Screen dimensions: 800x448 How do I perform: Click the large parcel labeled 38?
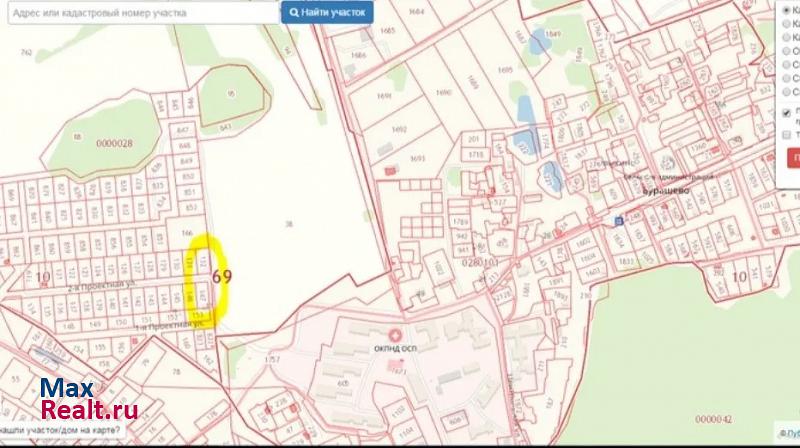point(288,225)
